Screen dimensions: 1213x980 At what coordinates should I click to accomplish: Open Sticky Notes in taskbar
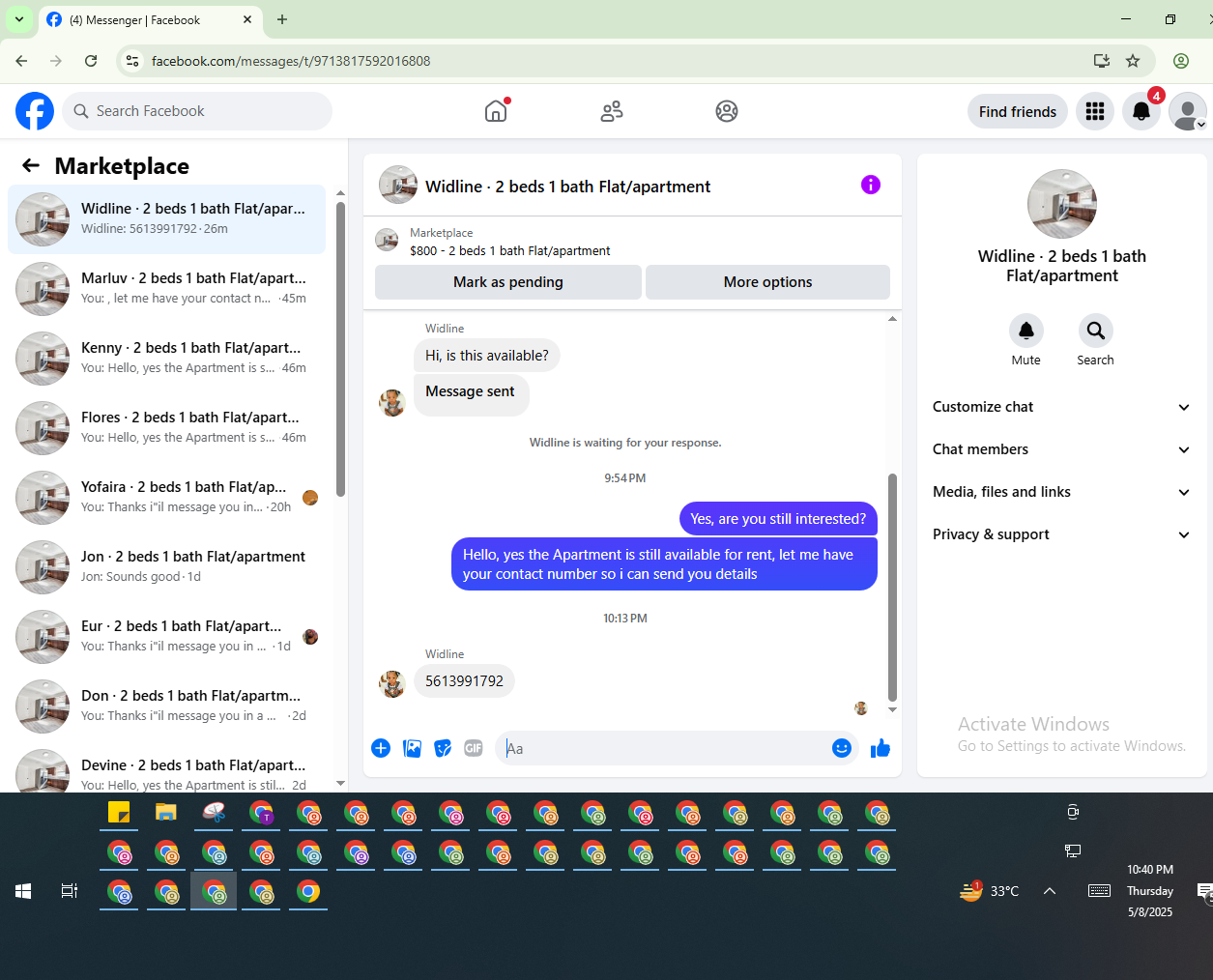click(119, 813)
